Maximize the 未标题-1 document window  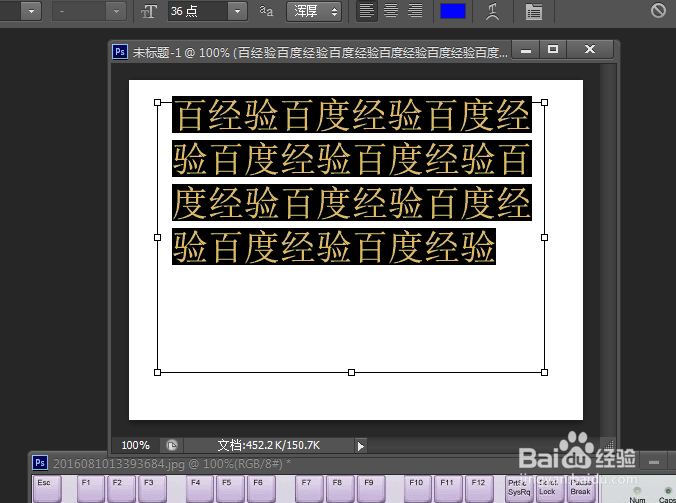553,50
